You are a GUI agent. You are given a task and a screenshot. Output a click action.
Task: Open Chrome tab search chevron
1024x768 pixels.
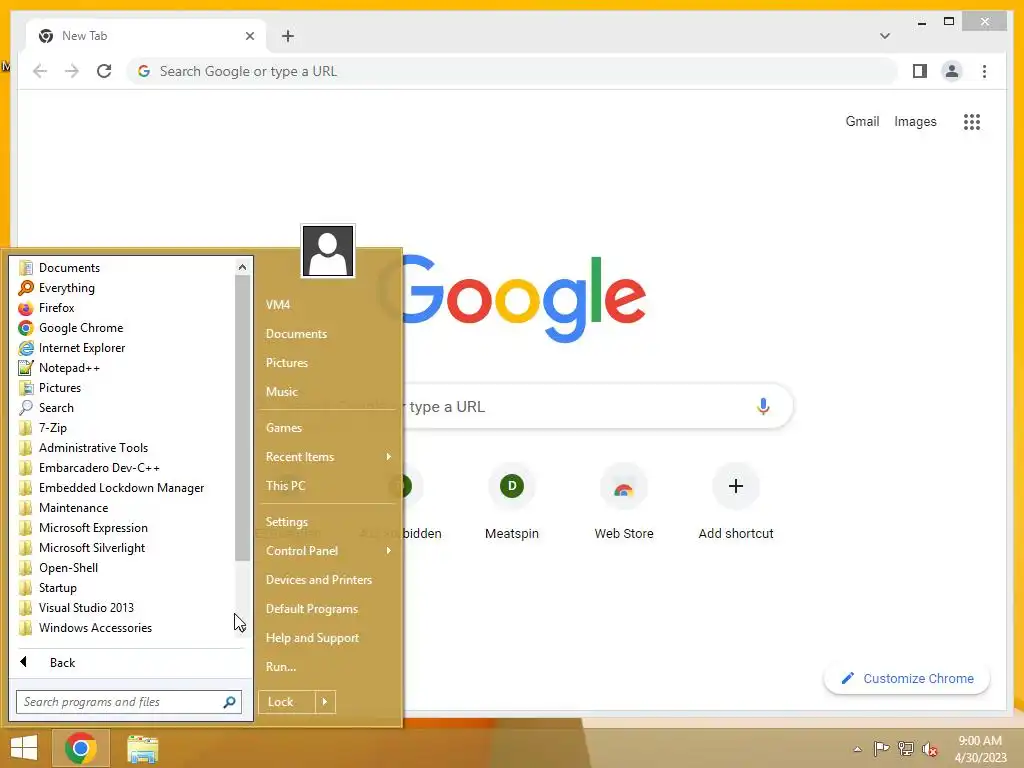pyautogui.click(x=885, y=36)
